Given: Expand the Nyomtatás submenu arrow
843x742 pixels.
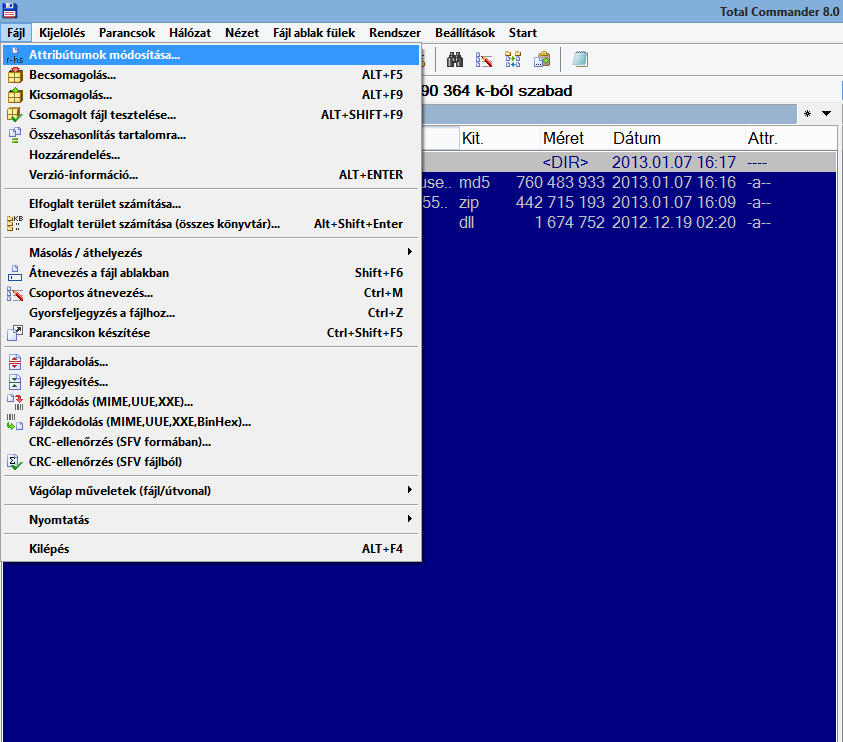Looking at the screenshot, I should (410, 519).
